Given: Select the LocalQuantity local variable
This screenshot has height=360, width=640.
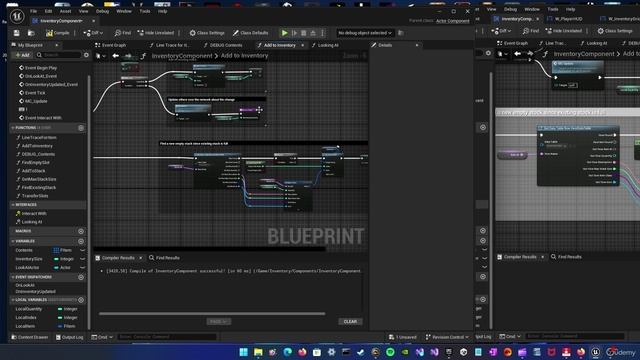Looking at the screenshot, I should 29,309.
